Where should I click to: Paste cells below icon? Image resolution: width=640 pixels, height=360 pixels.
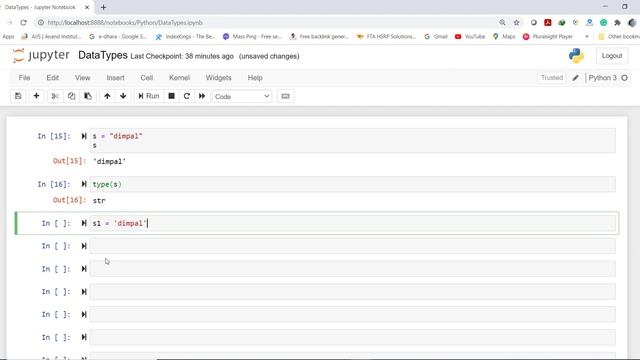tap(88, 96)
